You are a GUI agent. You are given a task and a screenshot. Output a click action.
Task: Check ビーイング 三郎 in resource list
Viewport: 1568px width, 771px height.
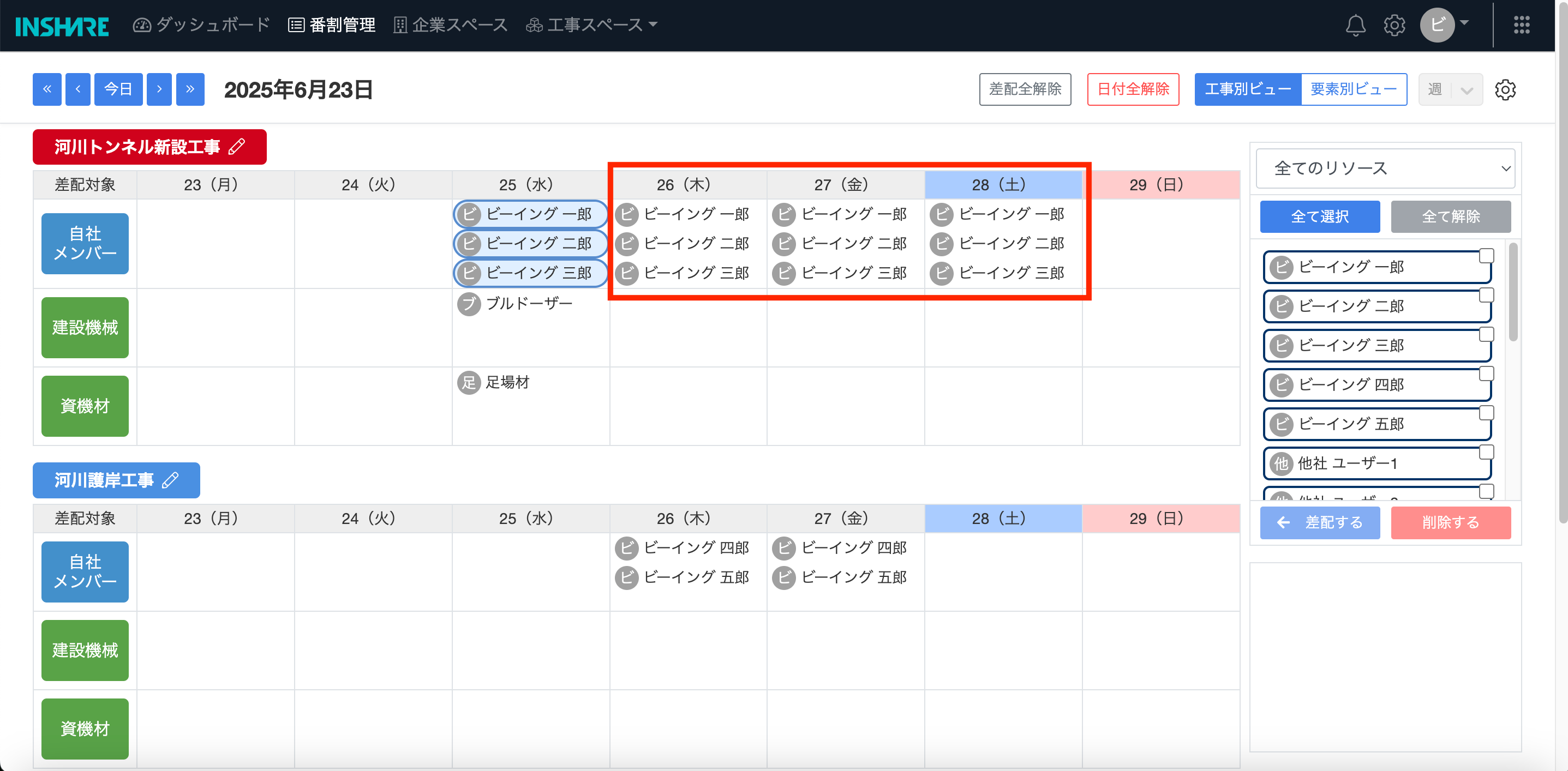(x=1486, y=334)
